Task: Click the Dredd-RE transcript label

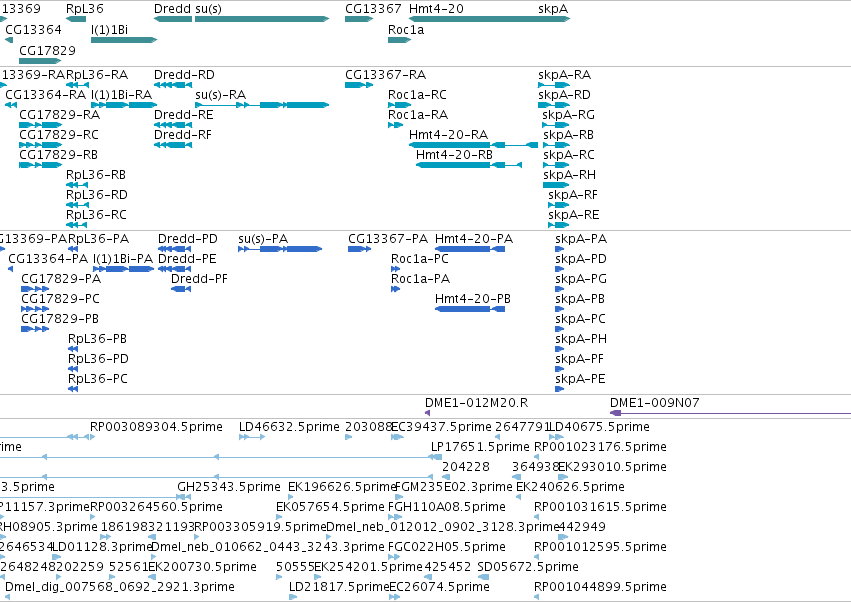Action: tap(184, 115)
